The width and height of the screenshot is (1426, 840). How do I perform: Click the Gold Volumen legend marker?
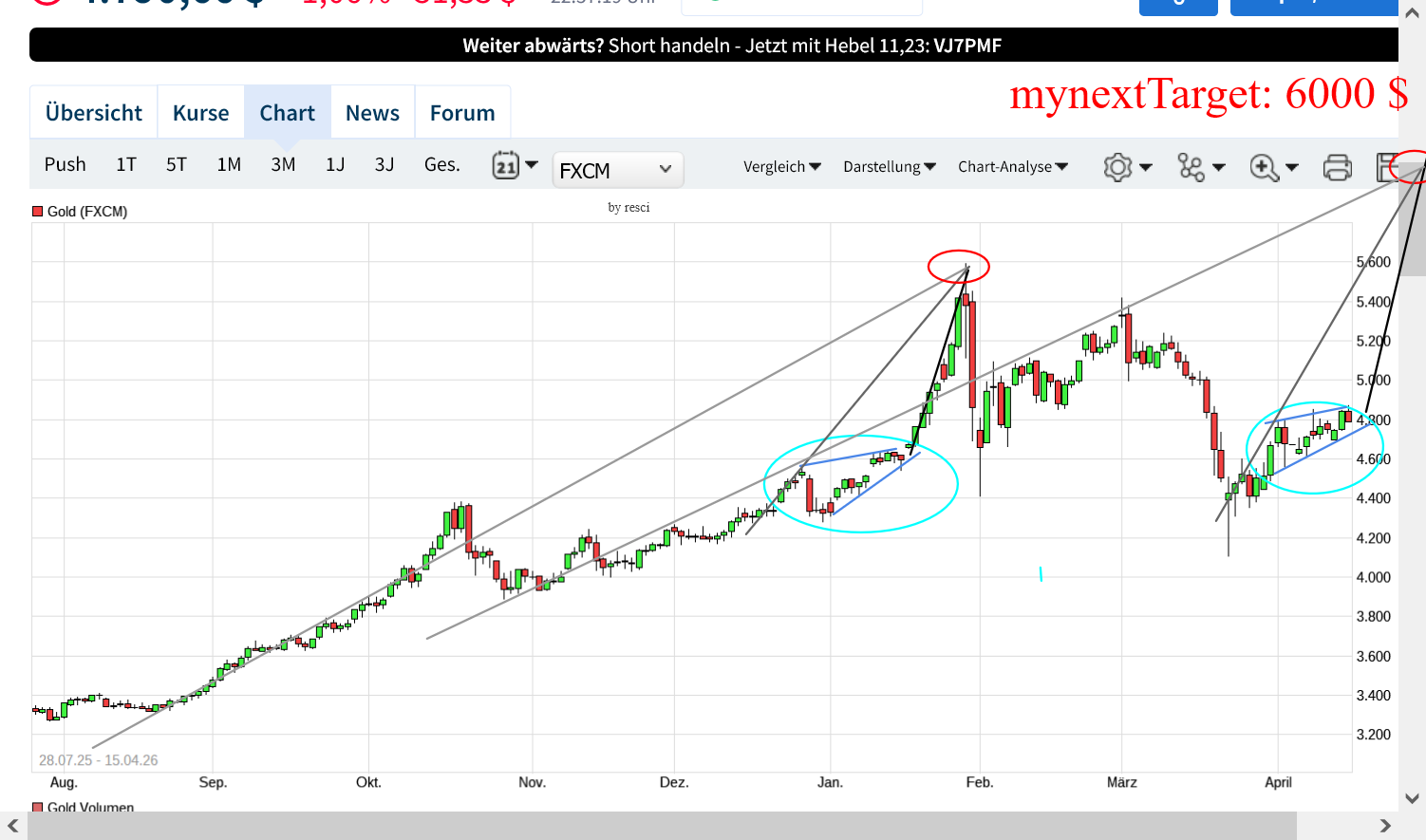38,807
